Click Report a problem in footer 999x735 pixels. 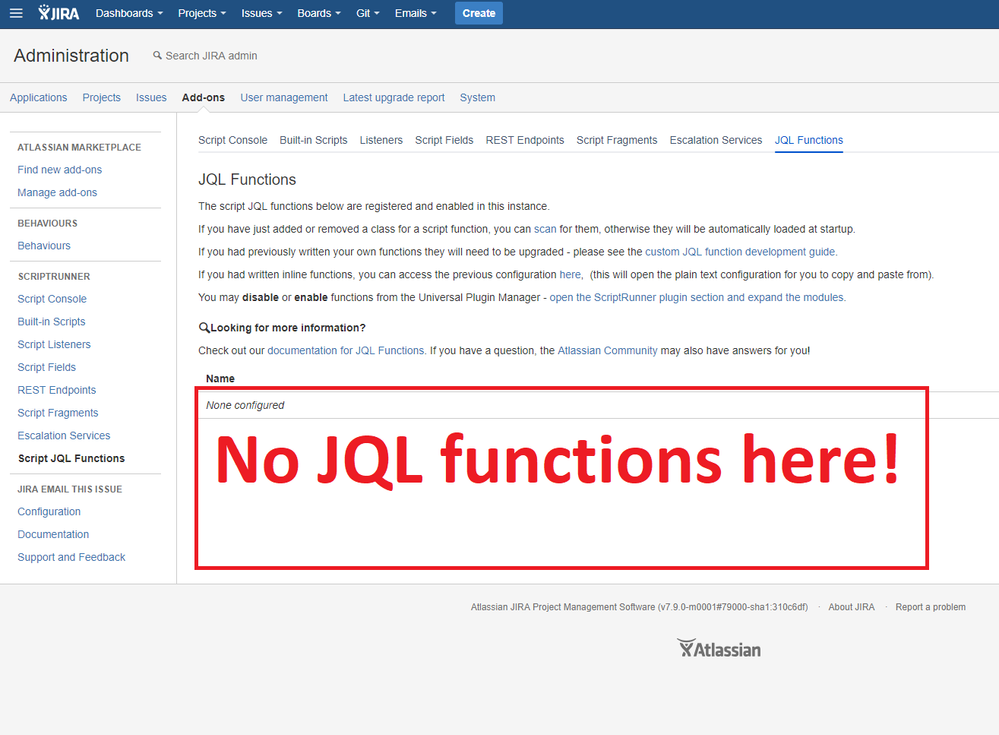[x=930, y=607]
